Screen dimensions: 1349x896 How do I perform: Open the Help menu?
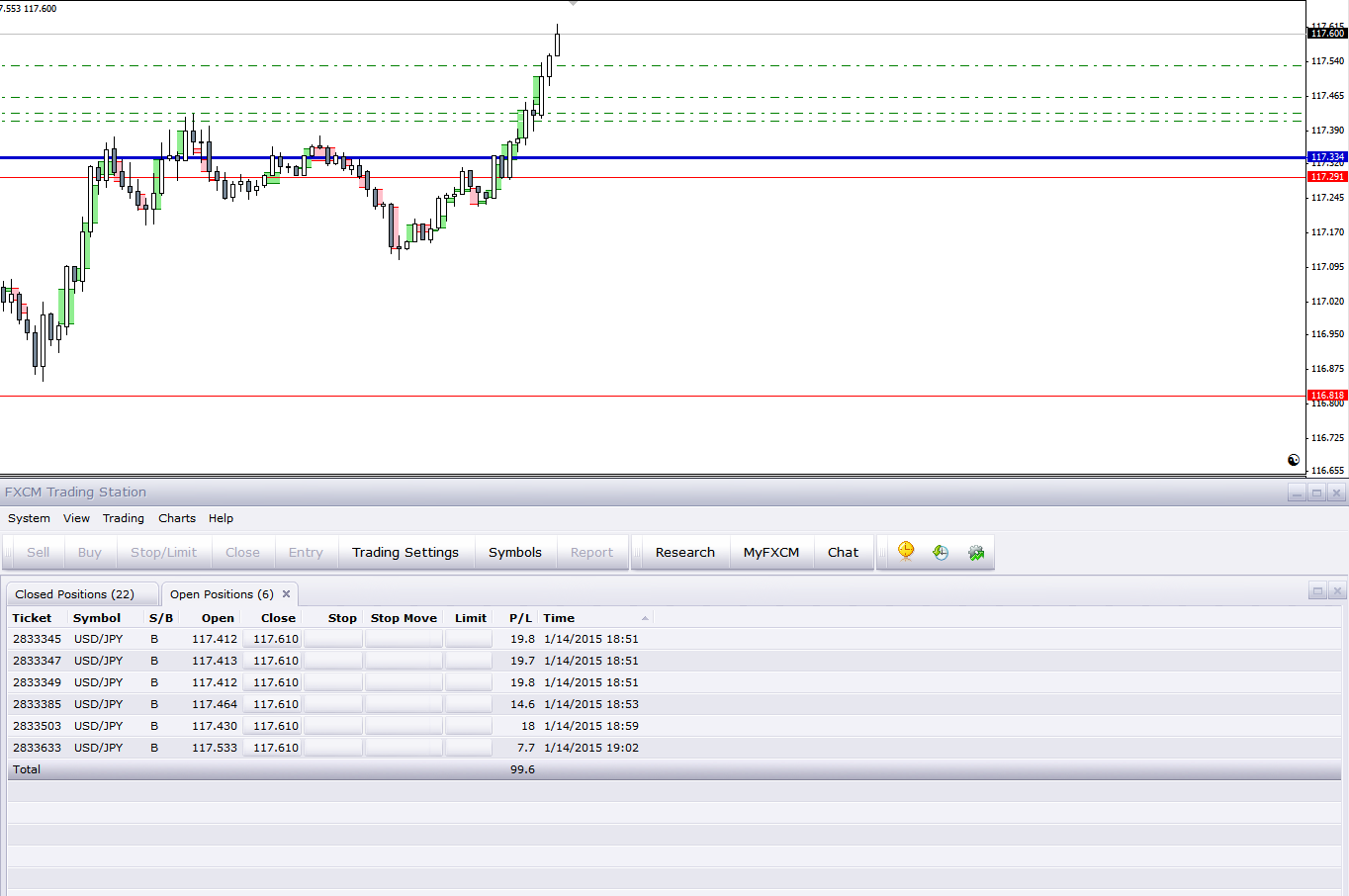point(221,518)
